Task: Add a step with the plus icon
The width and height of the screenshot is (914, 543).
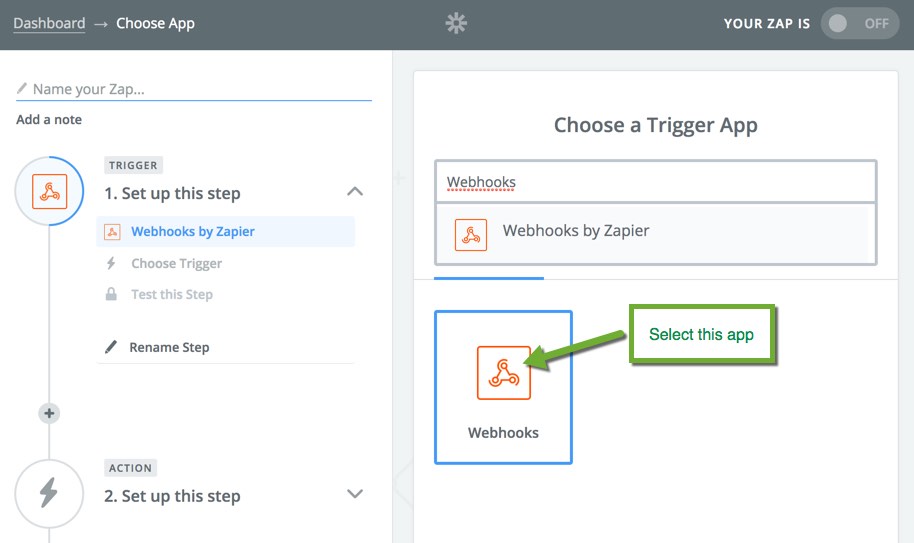Action: [49, 414]
